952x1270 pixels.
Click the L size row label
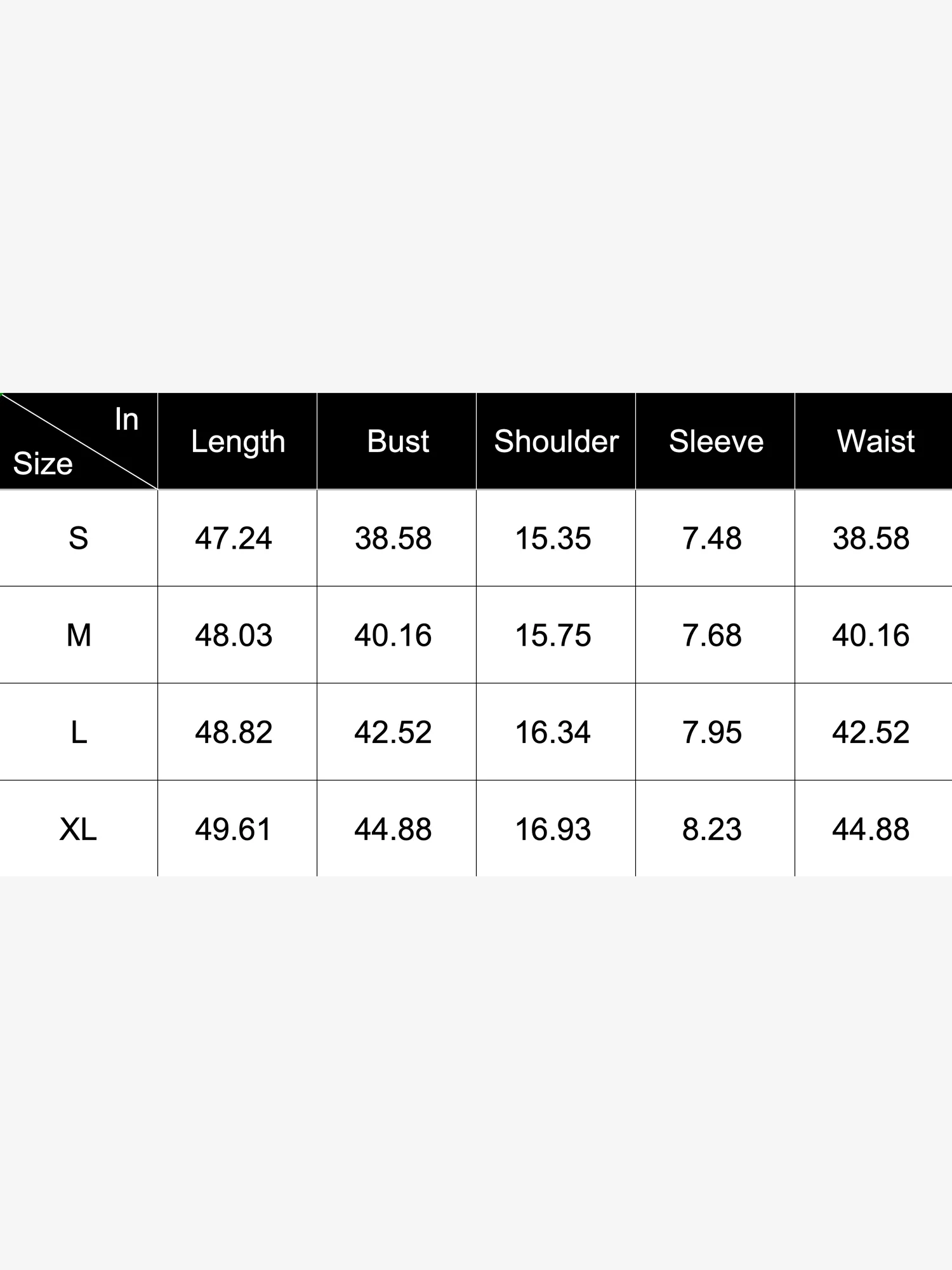coord(78,733)
